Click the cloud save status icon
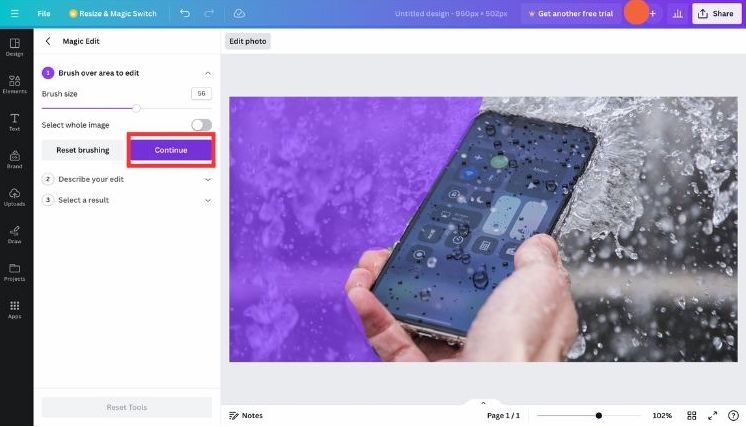This screenshot has width=746, height=427. 239,13
